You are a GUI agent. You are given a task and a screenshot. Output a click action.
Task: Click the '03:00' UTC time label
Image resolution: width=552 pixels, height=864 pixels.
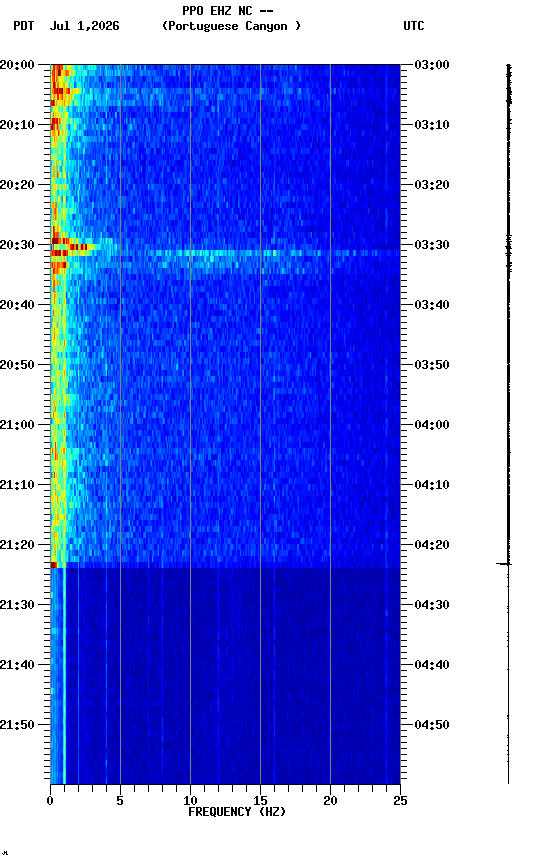[432, 65]
